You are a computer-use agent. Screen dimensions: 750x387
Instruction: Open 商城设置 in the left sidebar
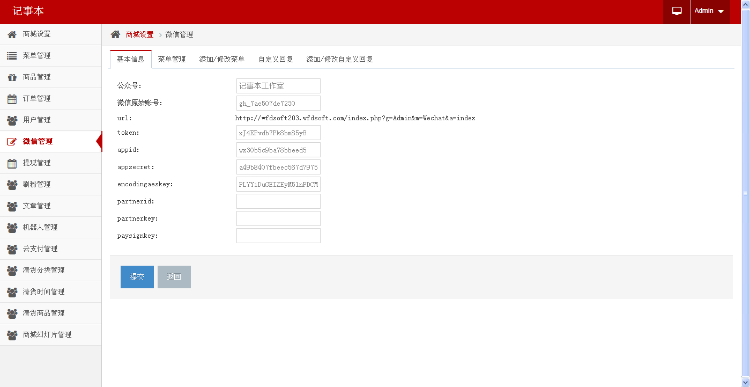pyautogui.click(x=50, y=34)
